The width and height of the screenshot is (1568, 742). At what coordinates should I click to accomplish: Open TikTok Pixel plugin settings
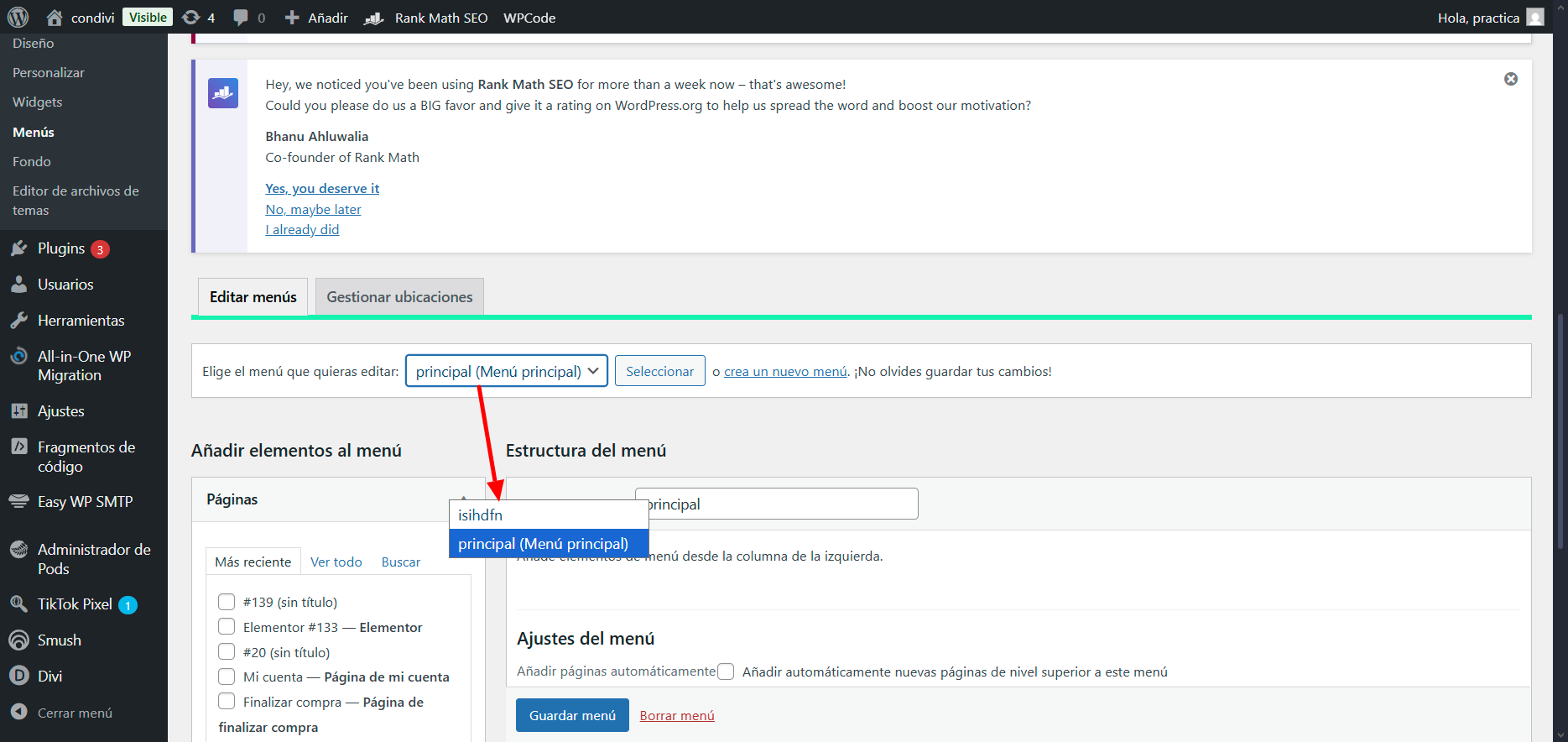[75, 604]
